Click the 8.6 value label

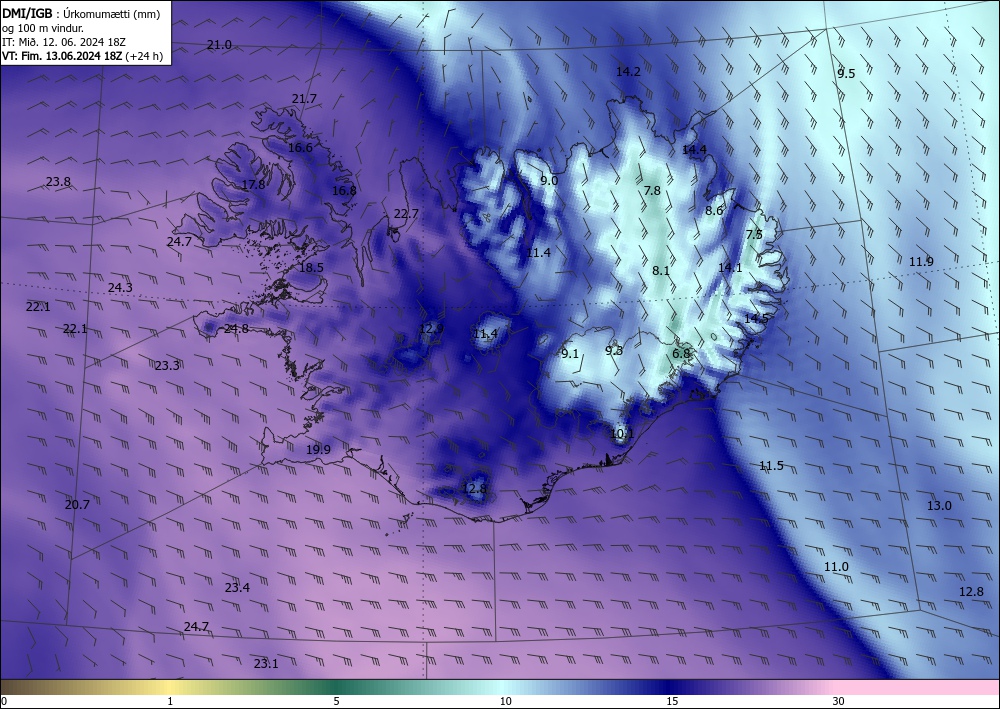(x=714, y=211)
